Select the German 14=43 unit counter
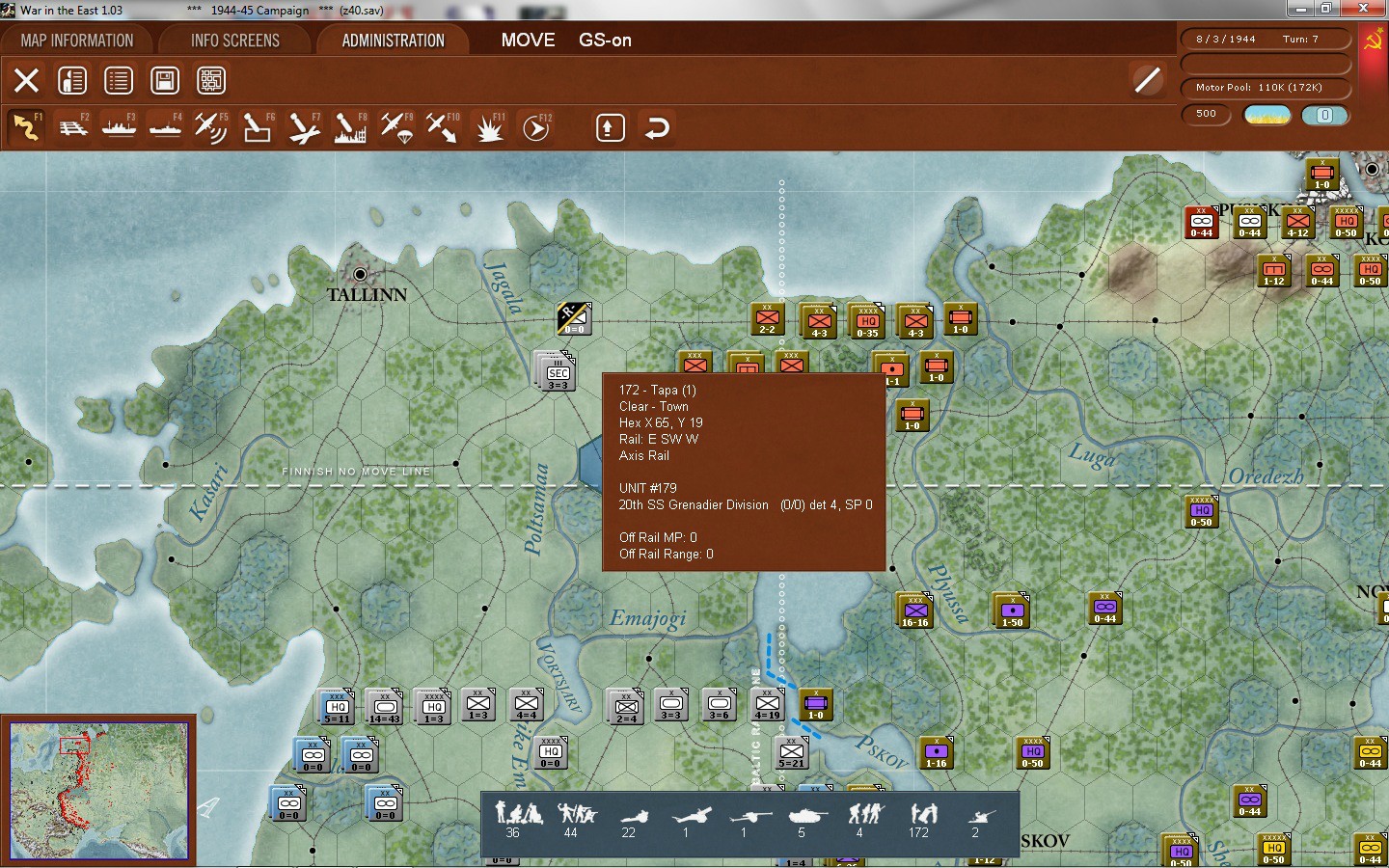This screenshot has width=1389, height=868. click(x=385, y=708)
